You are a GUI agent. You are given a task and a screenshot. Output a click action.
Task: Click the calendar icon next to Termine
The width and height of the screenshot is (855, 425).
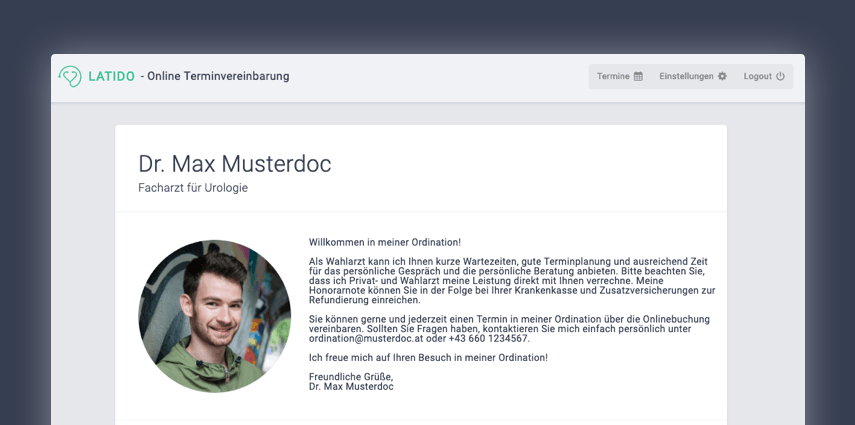click(x=638, y=76)
